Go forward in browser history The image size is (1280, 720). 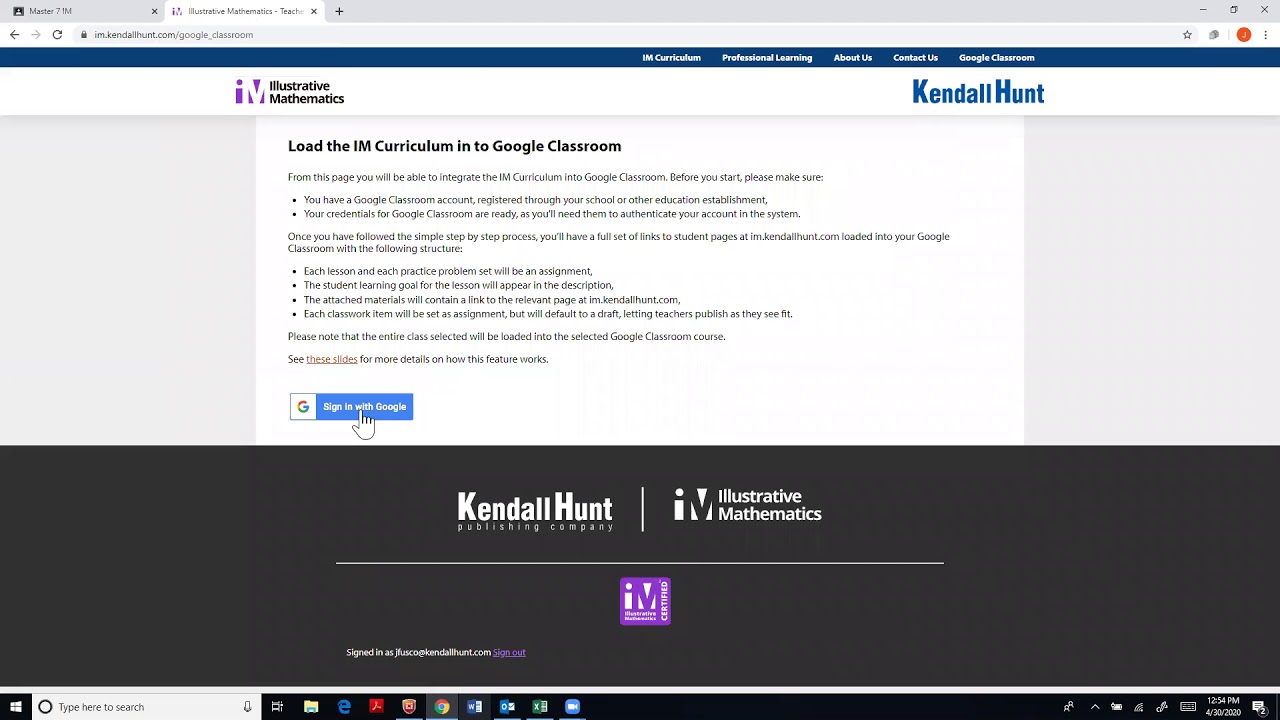[x=36, y=34]
